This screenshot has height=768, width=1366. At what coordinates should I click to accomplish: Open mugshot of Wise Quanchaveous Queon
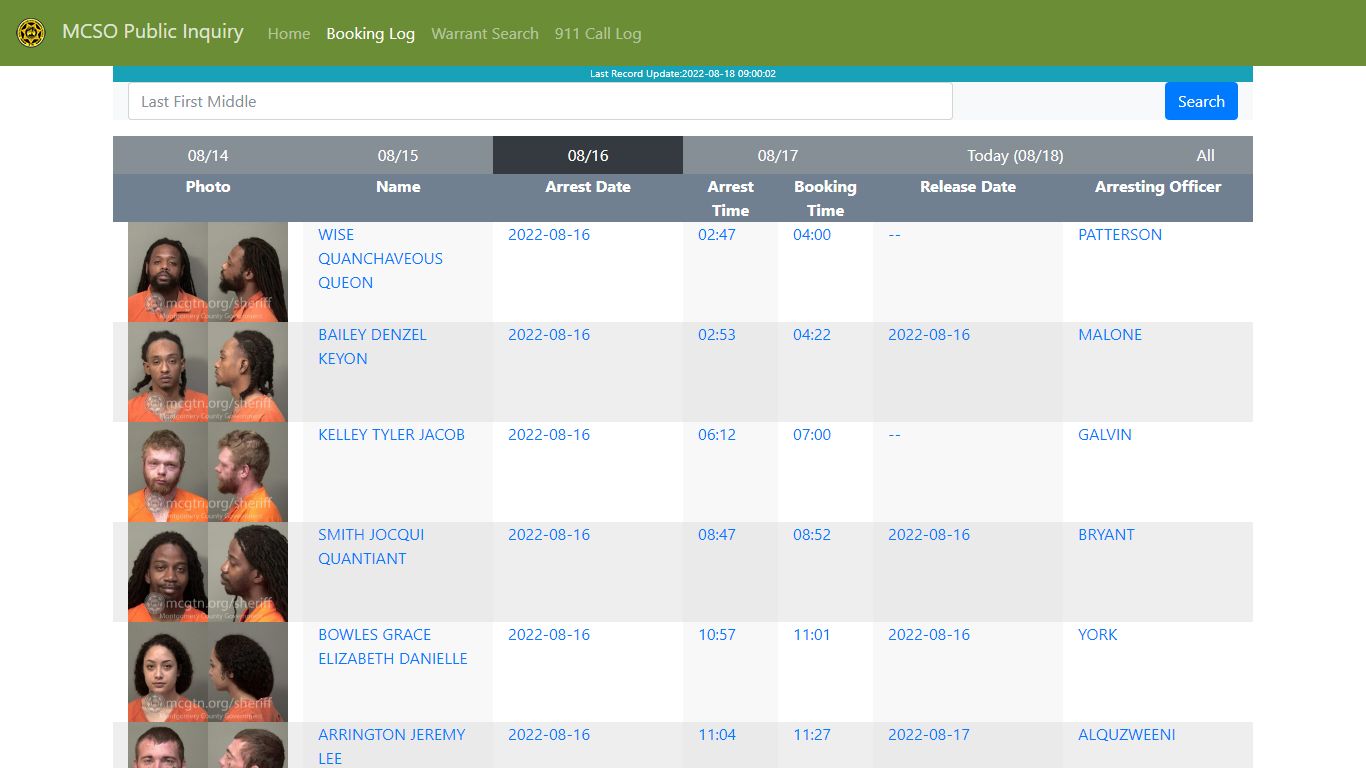tap(208, 272)
